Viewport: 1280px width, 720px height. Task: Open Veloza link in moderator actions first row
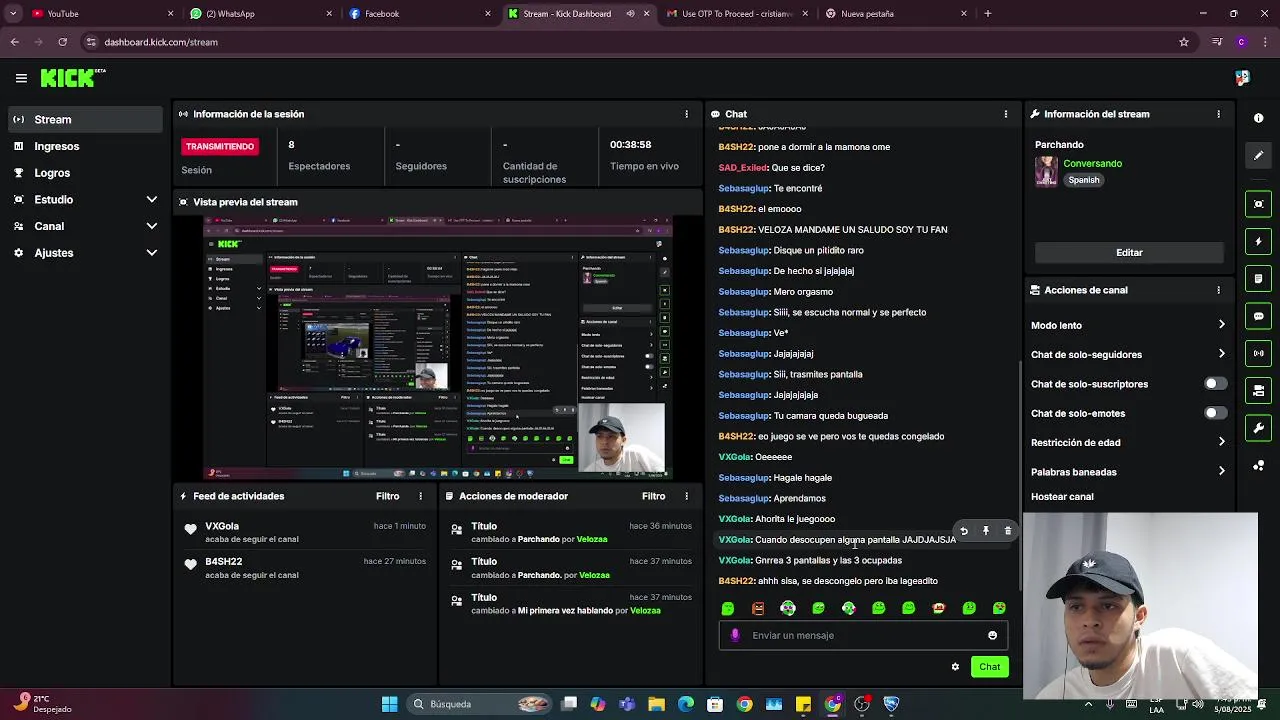(x=591, y=539)
